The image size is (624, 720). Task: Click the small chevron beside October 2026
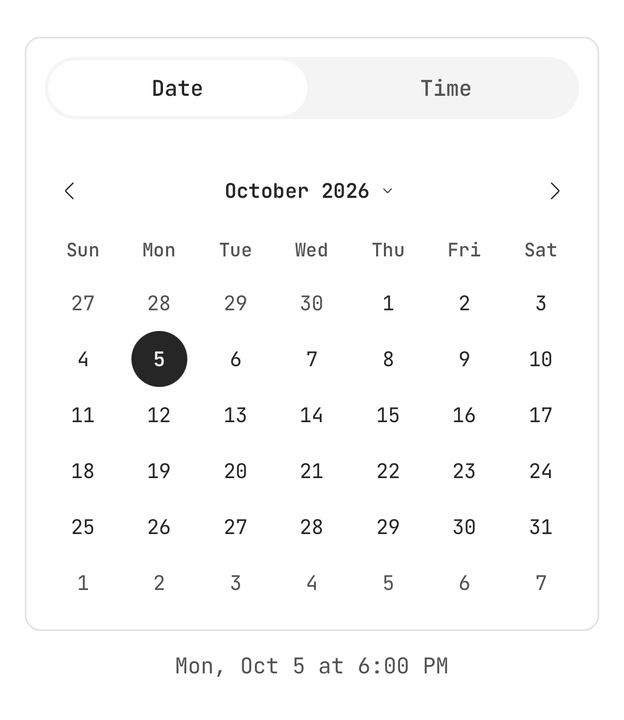(x=388, y=191)
